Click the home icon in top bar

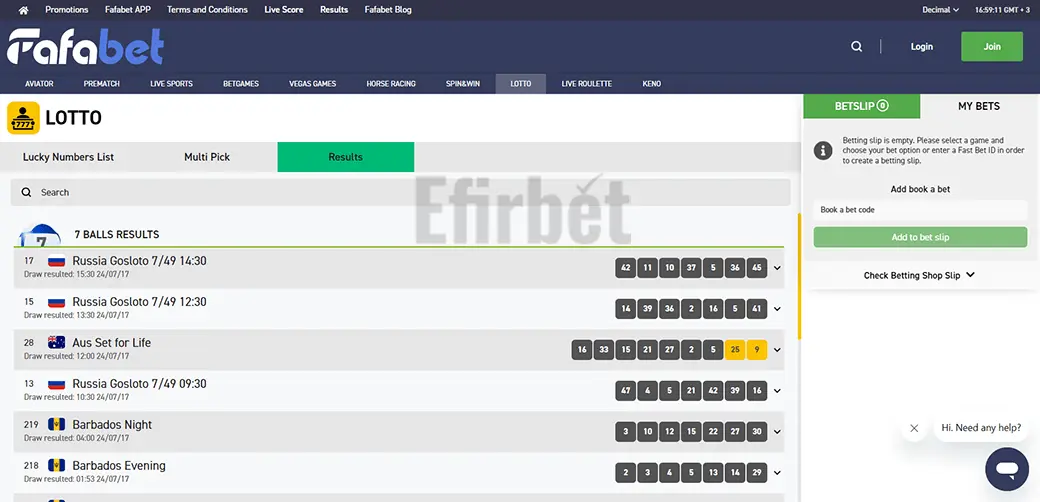coord(24,10)
